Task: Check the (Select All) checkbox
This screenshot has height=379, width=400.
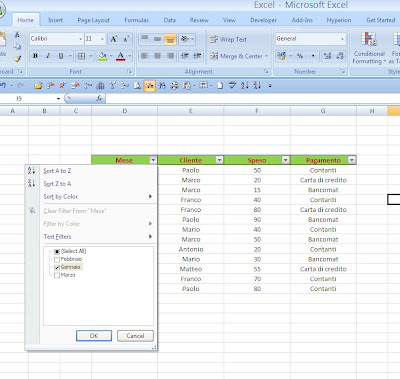Action: click(x=57, y=251)
